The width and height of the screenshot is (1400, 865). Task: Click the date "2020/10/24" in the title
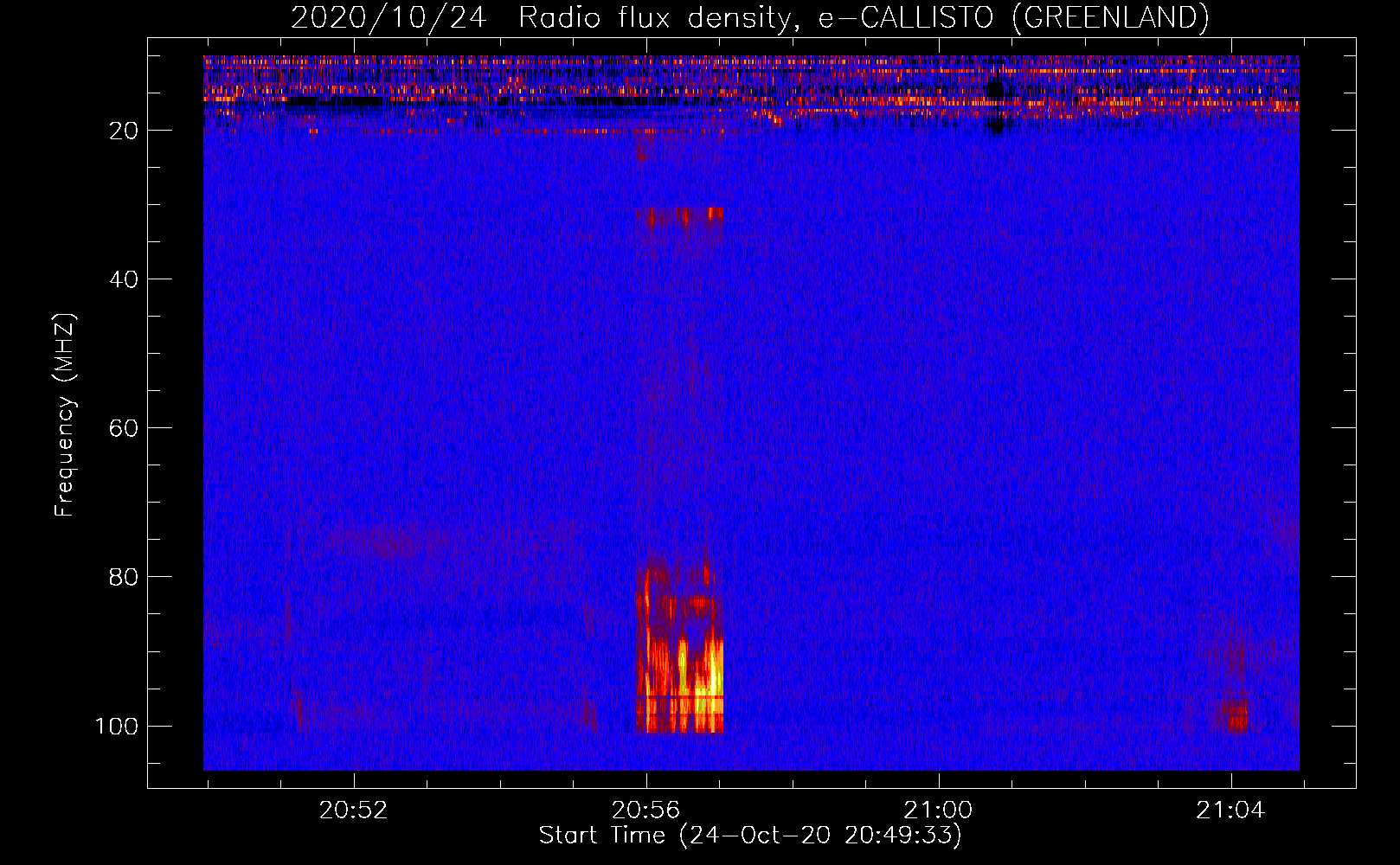click(389, 17)
